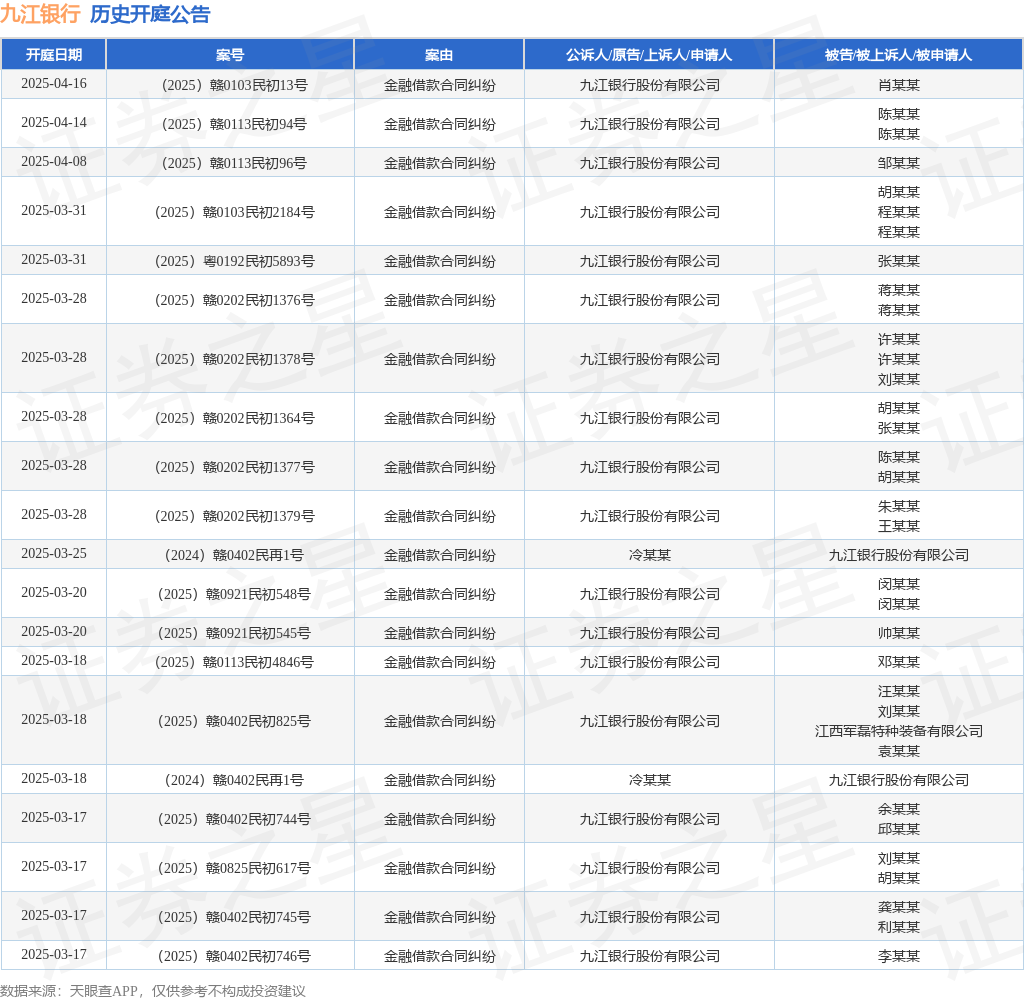1024x1000 pixels.
Task: Click case number (2025)赣0825民初617号
Action: point(234,868)
